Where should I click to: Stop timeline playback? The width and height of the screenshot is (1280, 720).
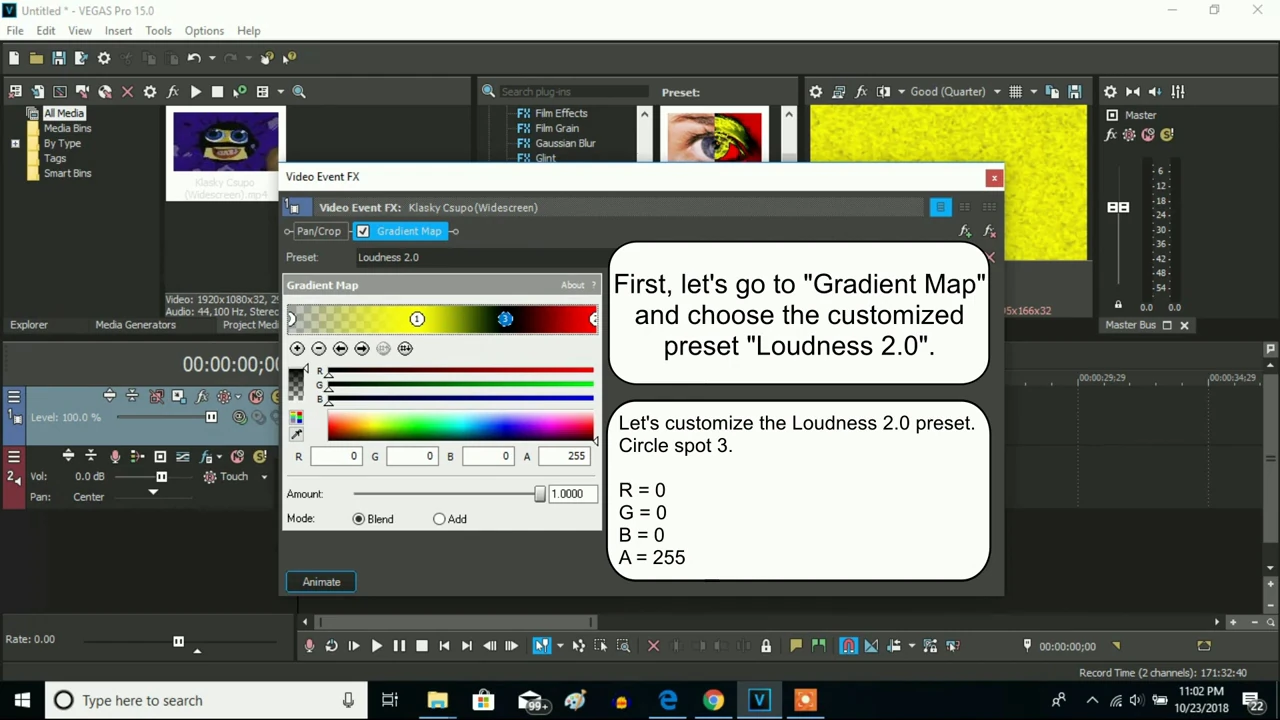[x=421, y=646]
